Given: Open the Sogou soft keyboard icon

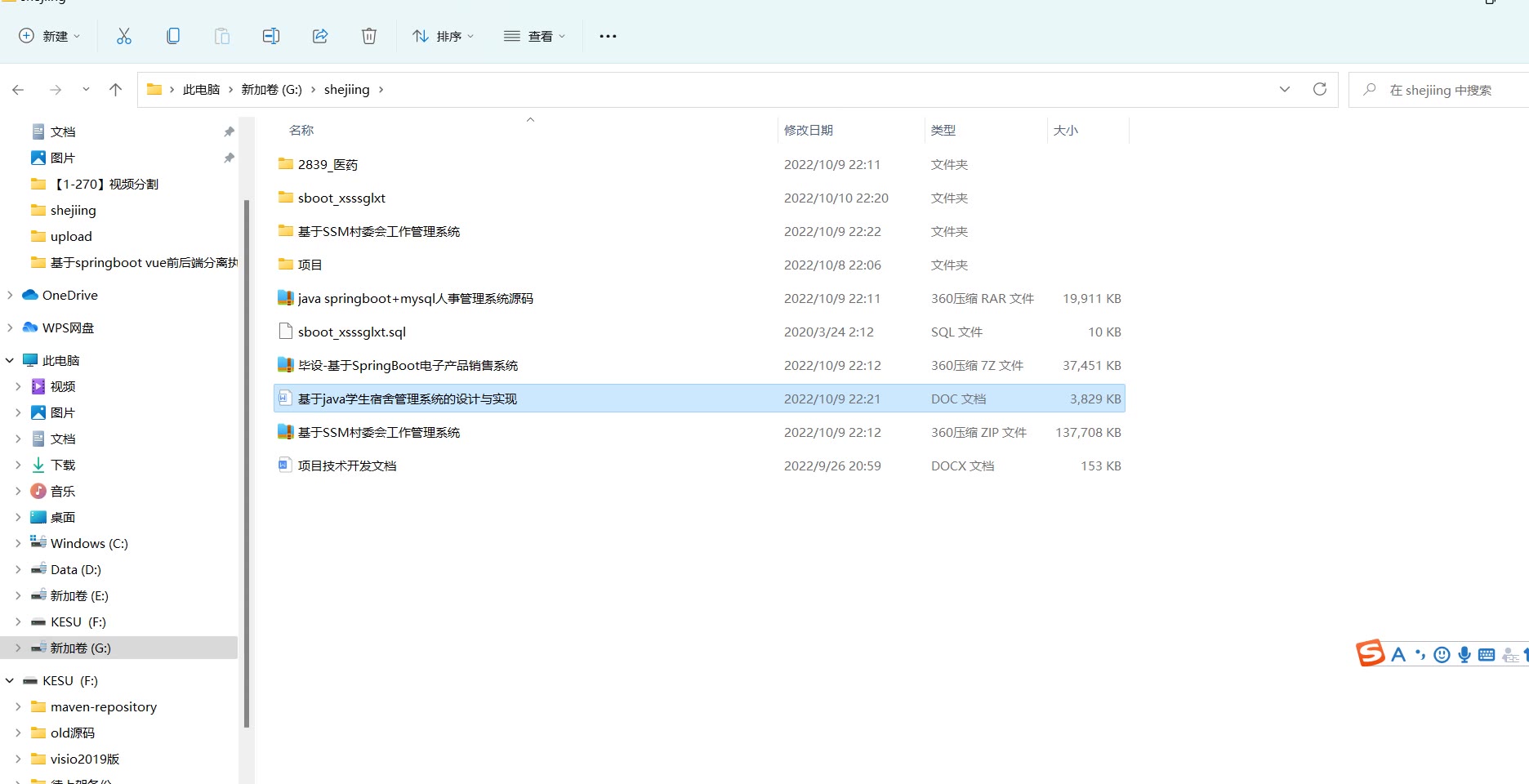Looking at the screenshot, I should click(1487, 655).
